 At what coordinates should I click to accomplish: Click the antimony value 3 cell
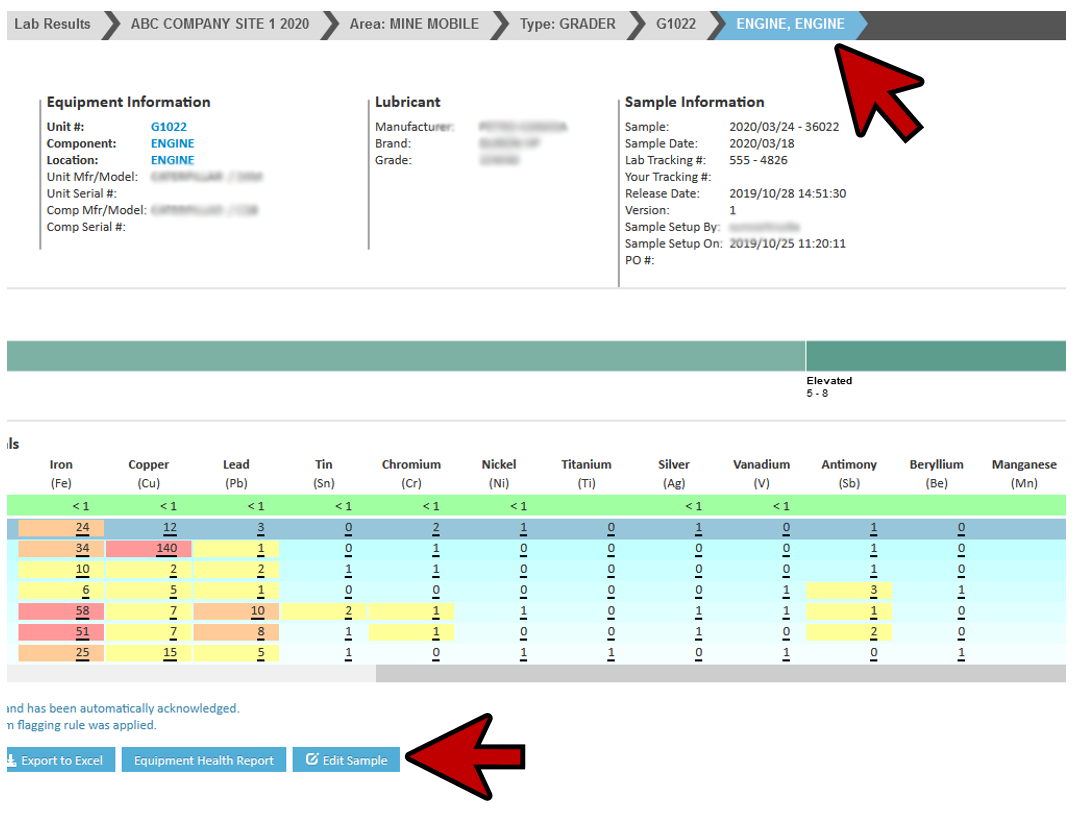(x=873, y=591)
